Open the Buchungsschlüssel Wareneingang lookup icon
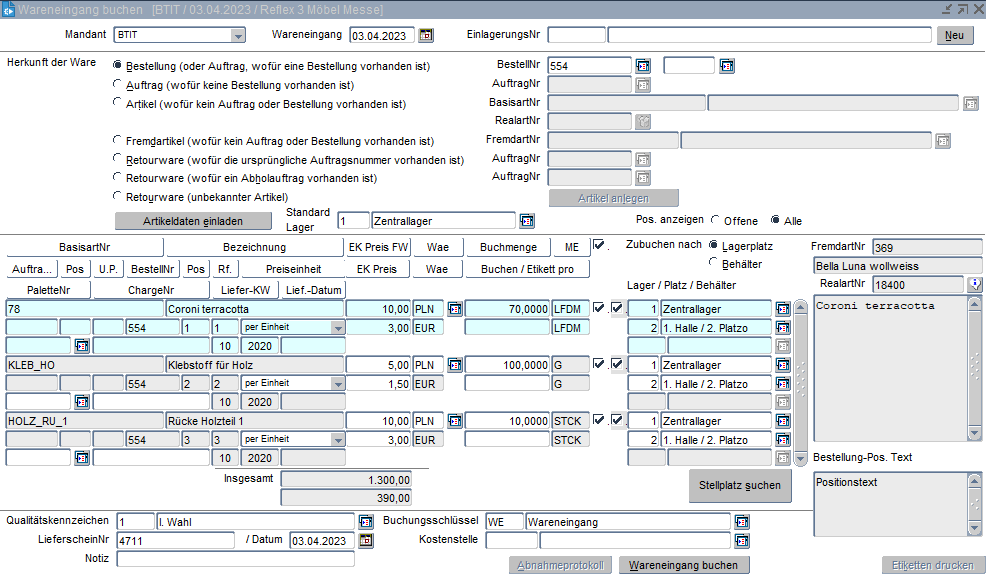 click(741, 522)
